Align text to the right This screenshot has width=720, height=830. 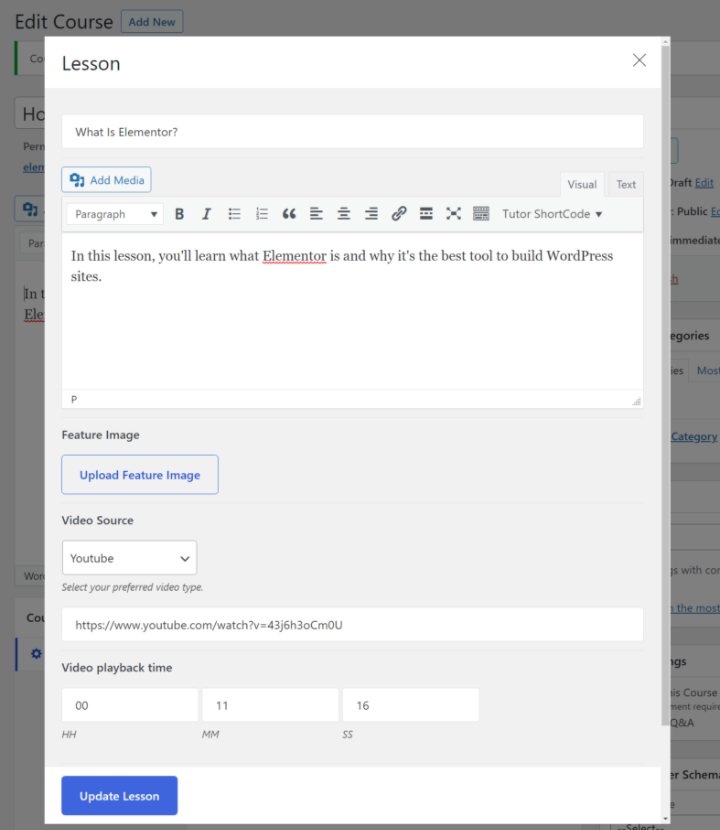pyautogui.click(x=371, y=214)
